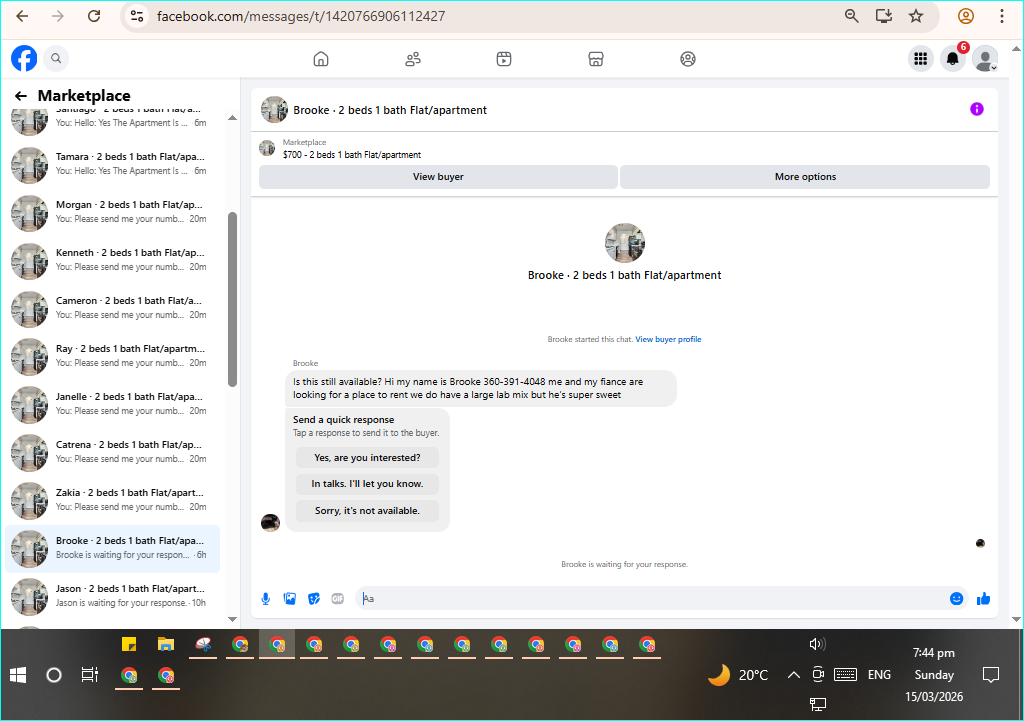The image size is (1024, 721).
Task: Open Windows Task View
Action: tap(89, 675)
